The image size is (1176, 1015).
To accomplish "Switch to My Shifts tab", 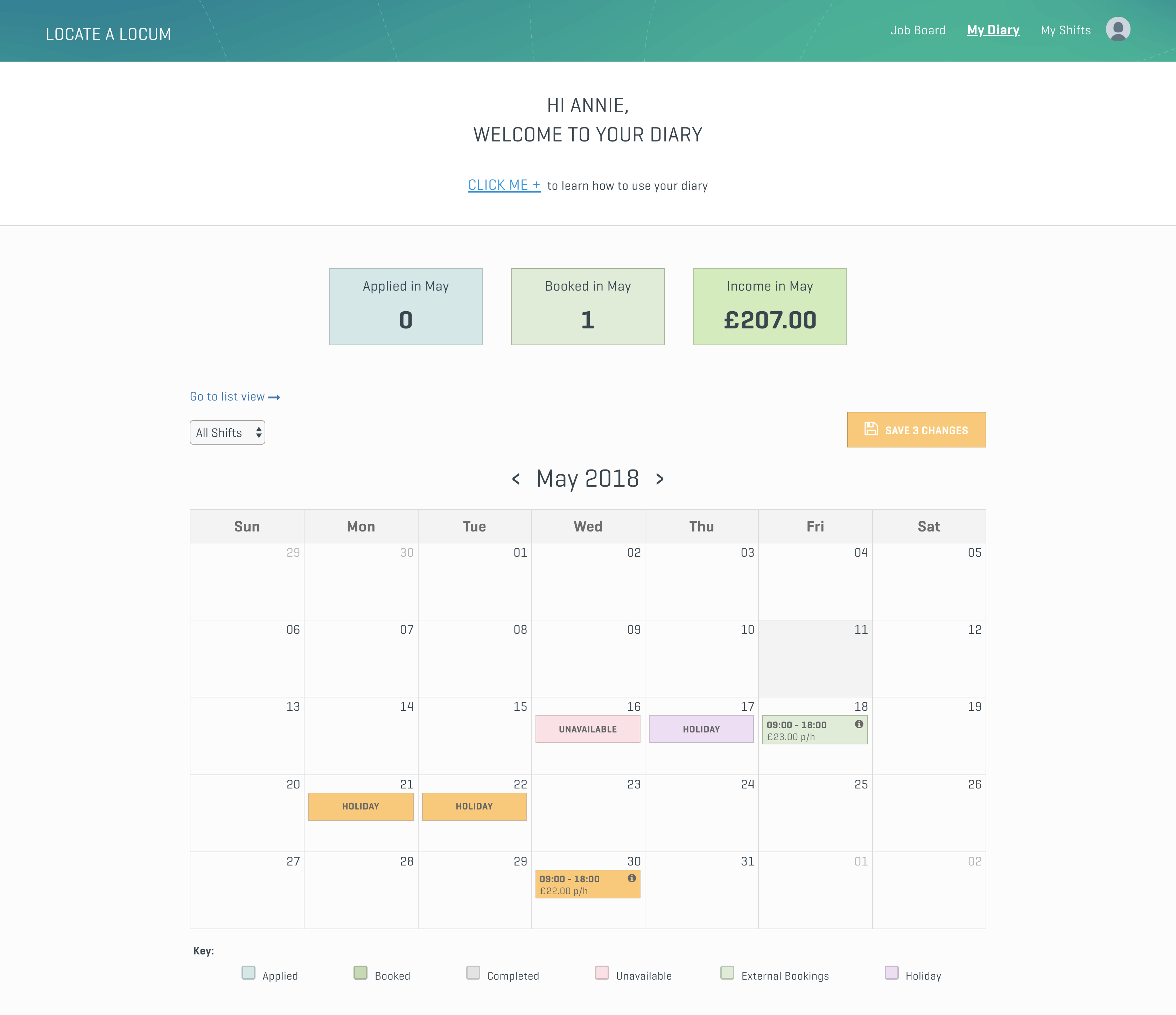I will point(1065,30).
